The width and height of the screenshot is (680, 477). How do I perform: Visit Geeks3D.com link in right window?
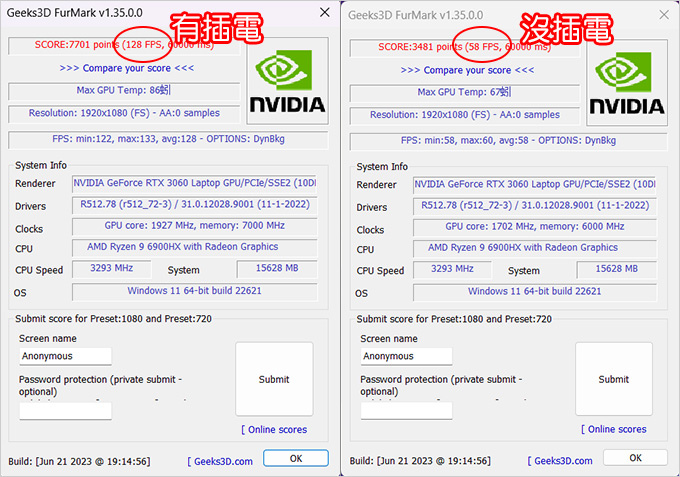[560, 461]
